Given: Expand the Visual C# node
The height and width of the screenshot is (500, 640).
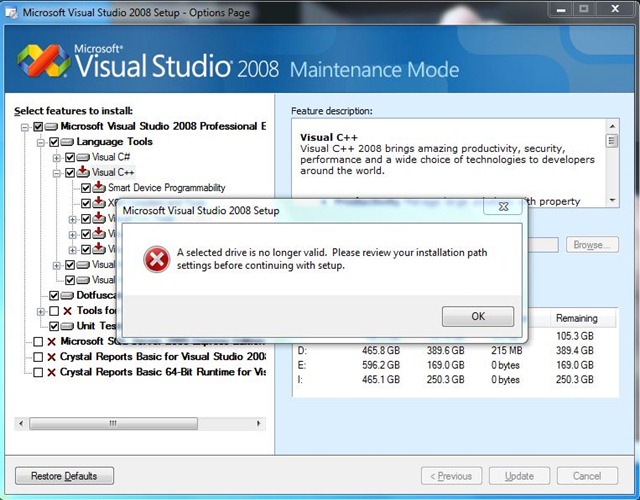Looking at the screenshot, I should coord(57,158).
